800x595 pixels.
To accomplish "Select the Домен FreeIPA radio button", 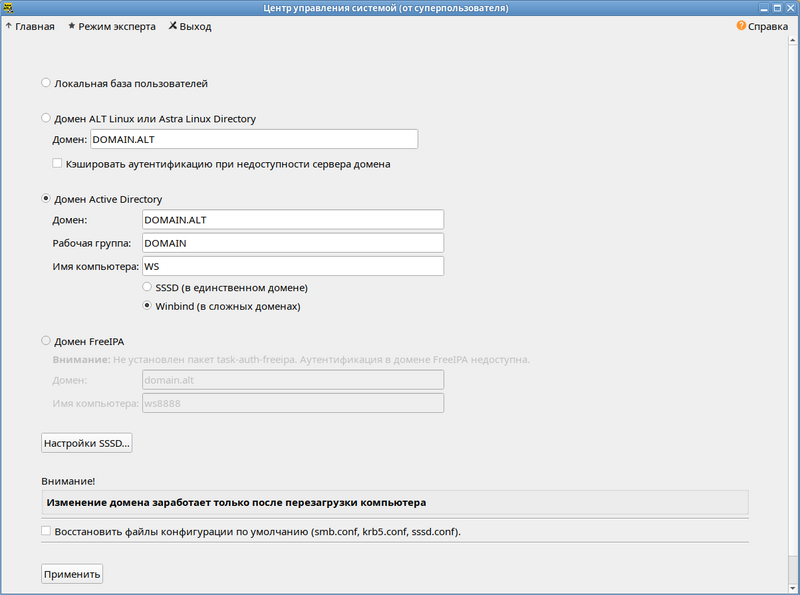I will coord(46,340).
